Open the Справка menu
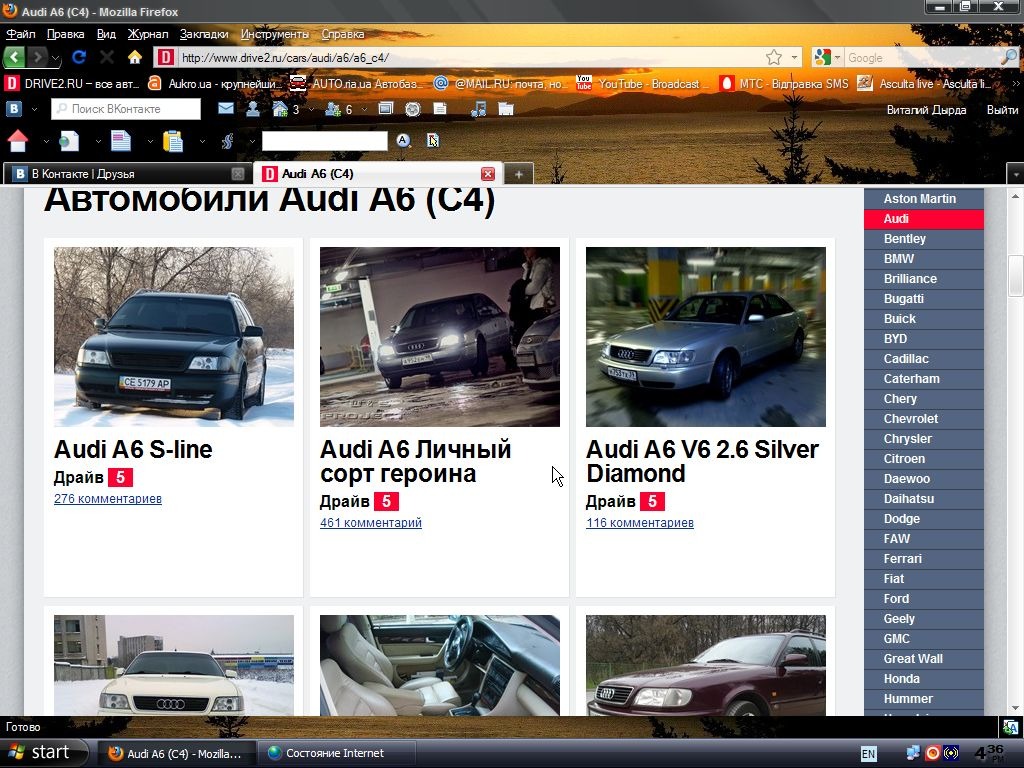Viewport: 1024px width, 768px height. click(x=343, y=34)
